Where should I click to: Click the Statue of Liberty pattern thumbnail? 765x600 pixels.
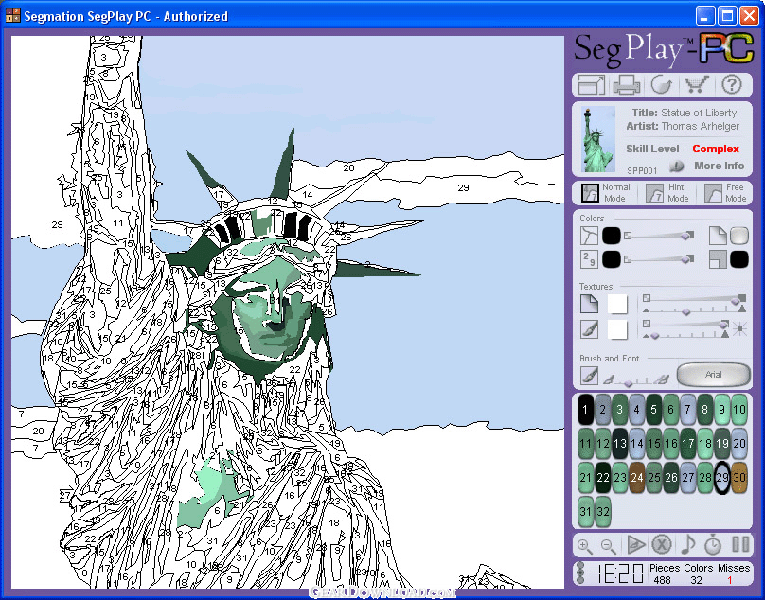tap(598, 139)
